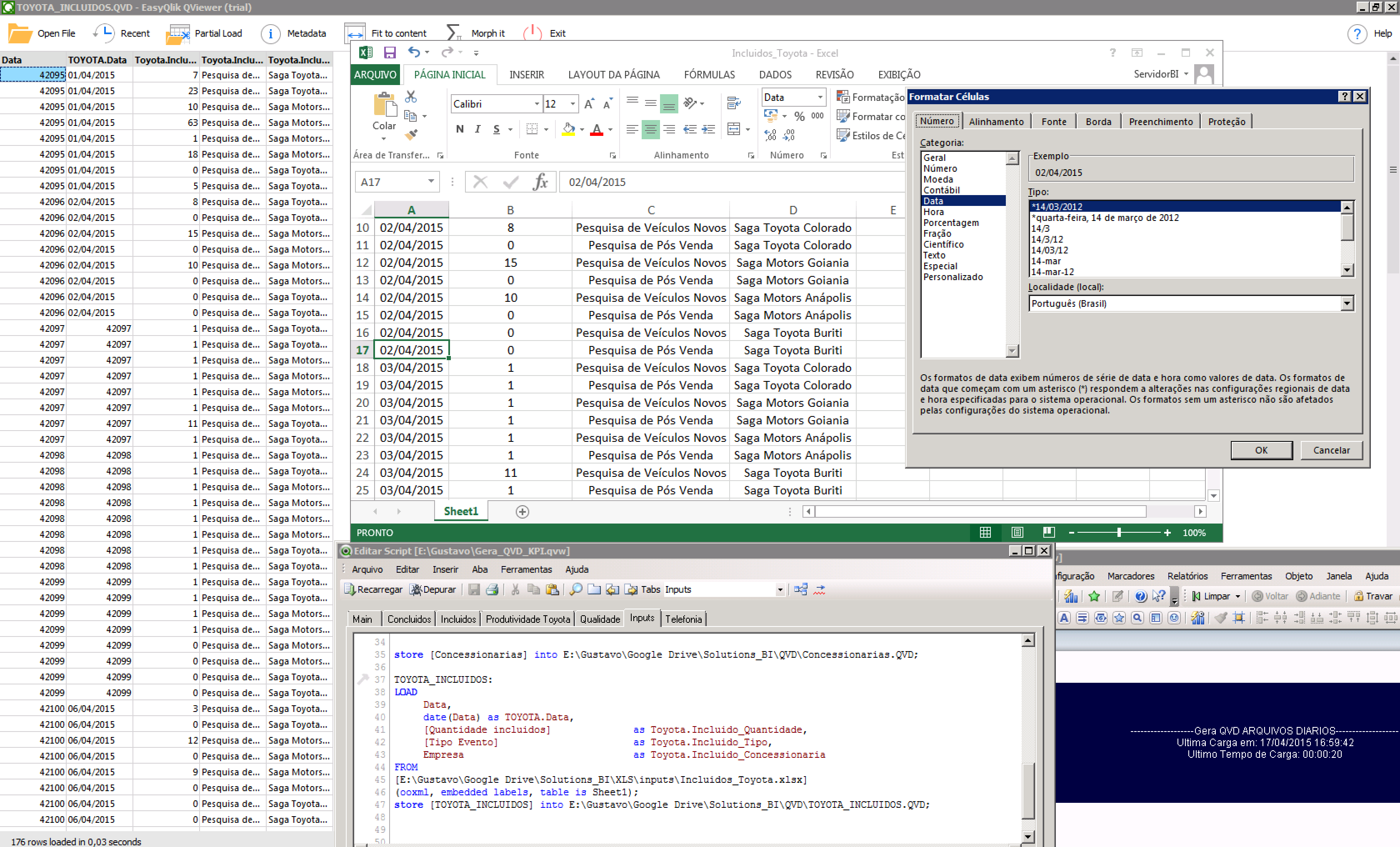
Task: Increase font size in Excel ribbon
Action: click(589, 104)
